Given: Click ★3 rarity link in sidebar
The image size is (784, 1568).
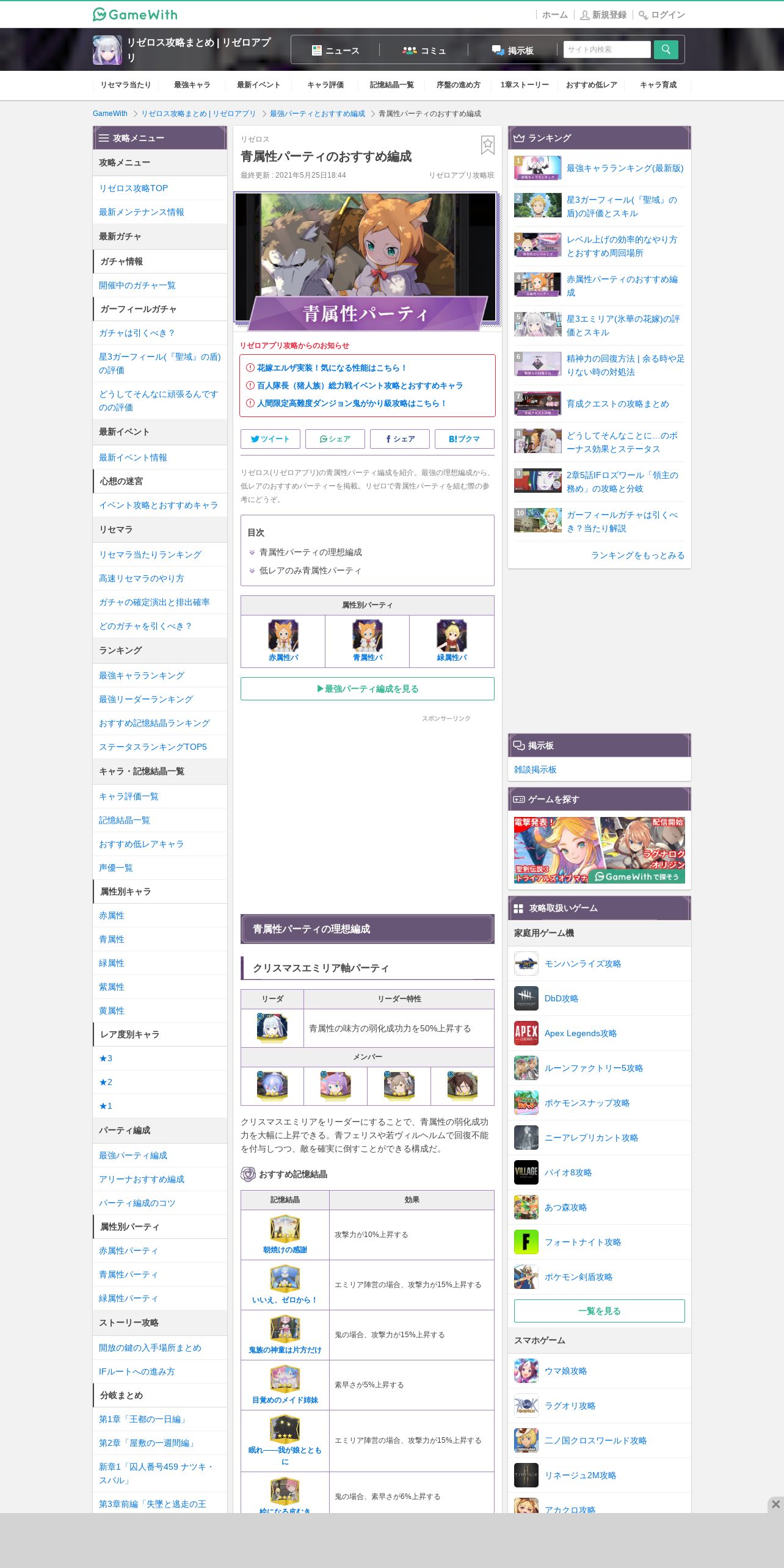Looking at the screenshot, I should click(106, 1058).
